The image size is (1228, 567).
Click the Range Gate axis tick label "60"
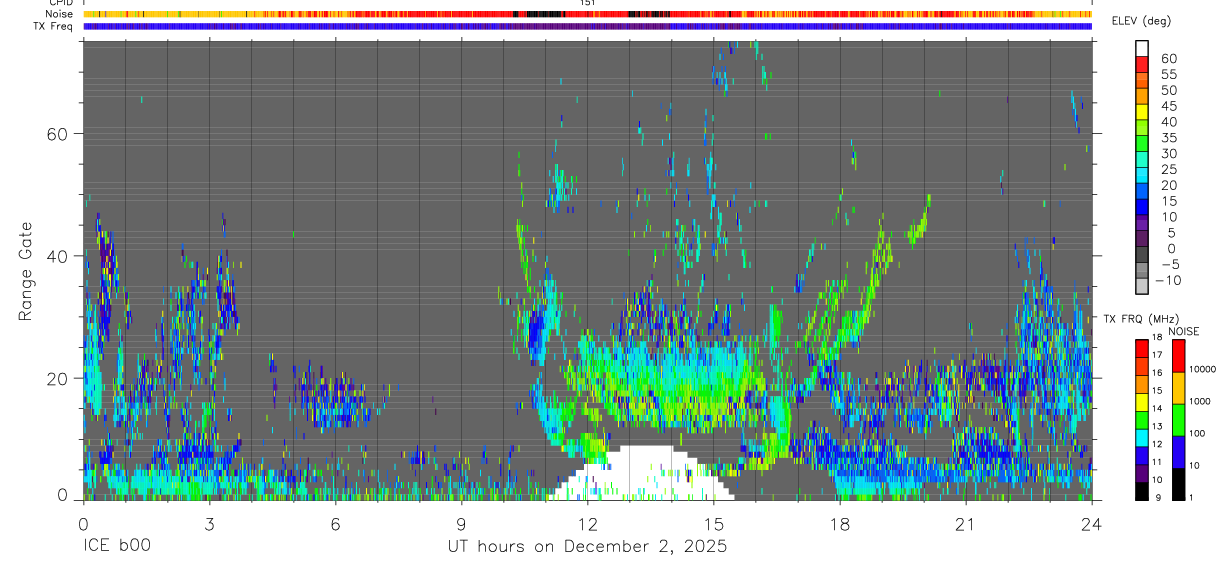tap(57, 134)
